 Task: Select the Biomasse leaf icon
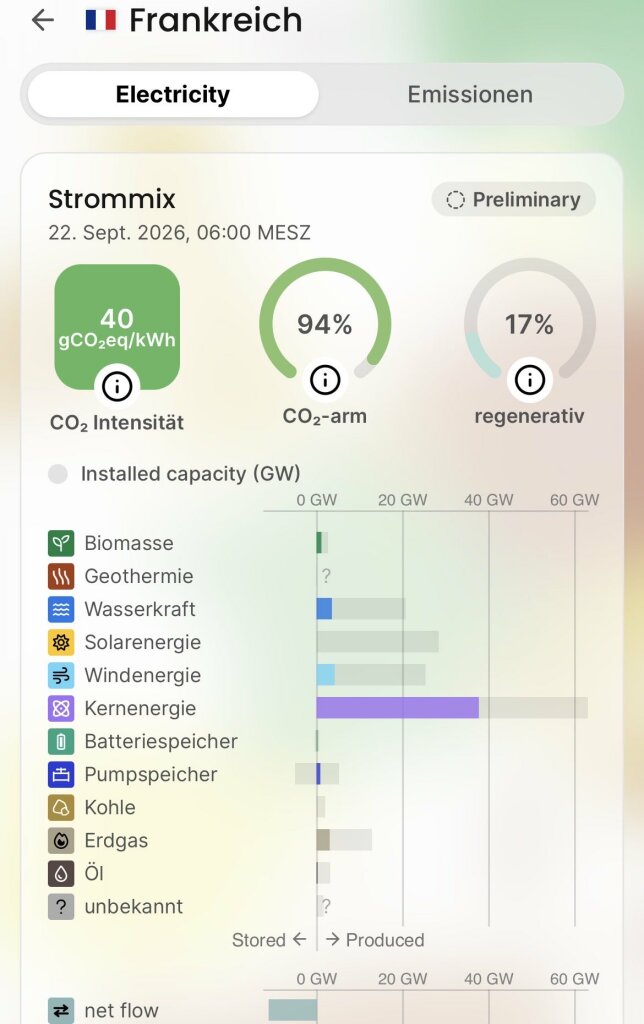pyautogui.click(x=61, y=543)
